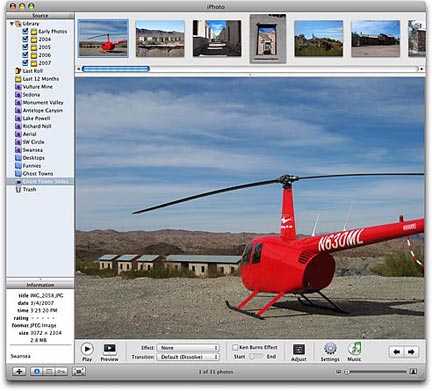
Task: Open the Desktops folder
Action: pyautogui.click(x=34, y=158)
